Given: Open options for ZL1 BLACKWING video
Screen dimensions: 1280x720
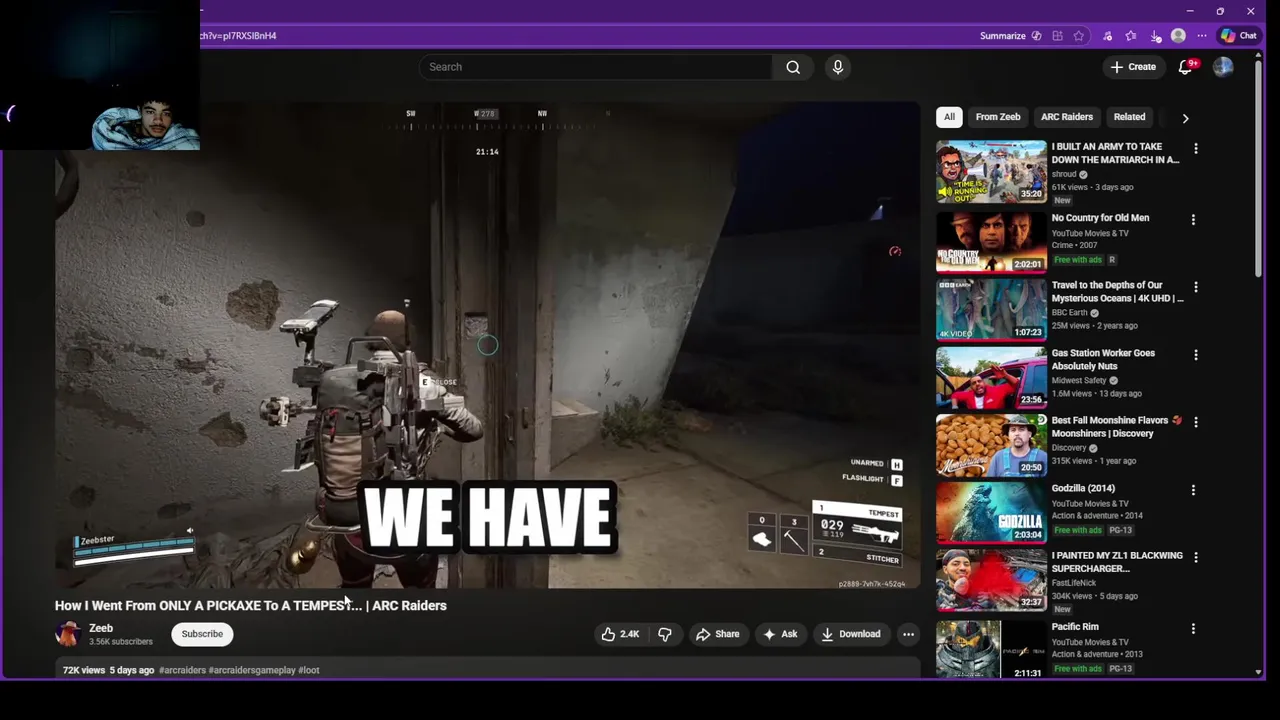Looking at the screenshot, I should tap(1195, 557).
